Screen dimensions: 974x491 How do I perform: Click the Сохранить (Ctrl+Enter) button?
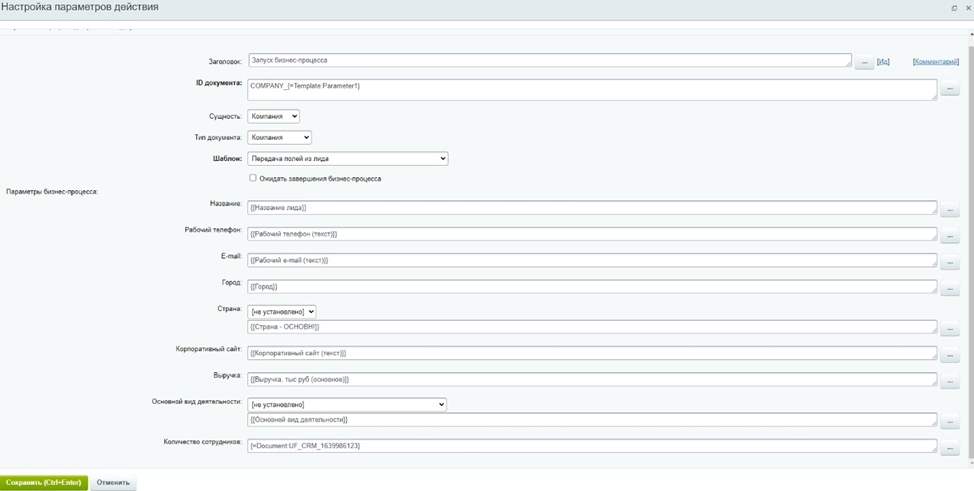click(44, 482)
